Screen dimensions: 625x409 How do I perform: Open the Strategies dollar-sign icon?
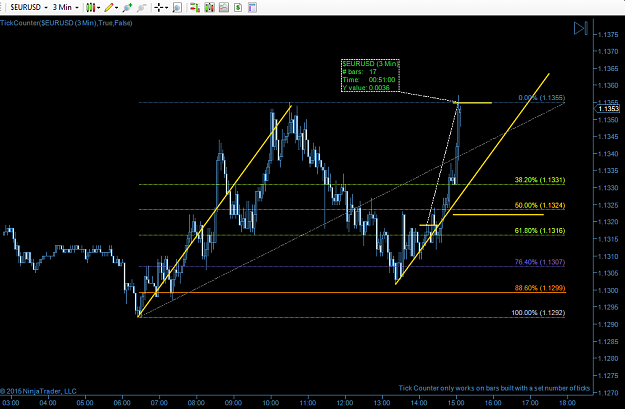[238, 7]
